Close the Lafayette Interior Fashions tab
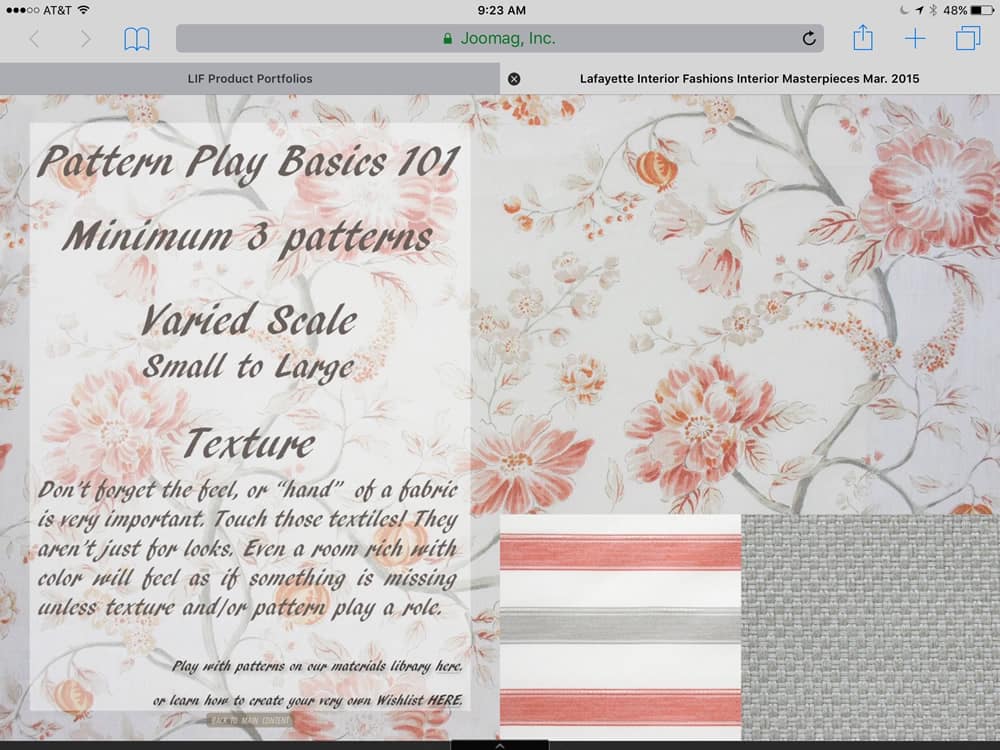Viewport: 1000px width, 750px height. 514,78
